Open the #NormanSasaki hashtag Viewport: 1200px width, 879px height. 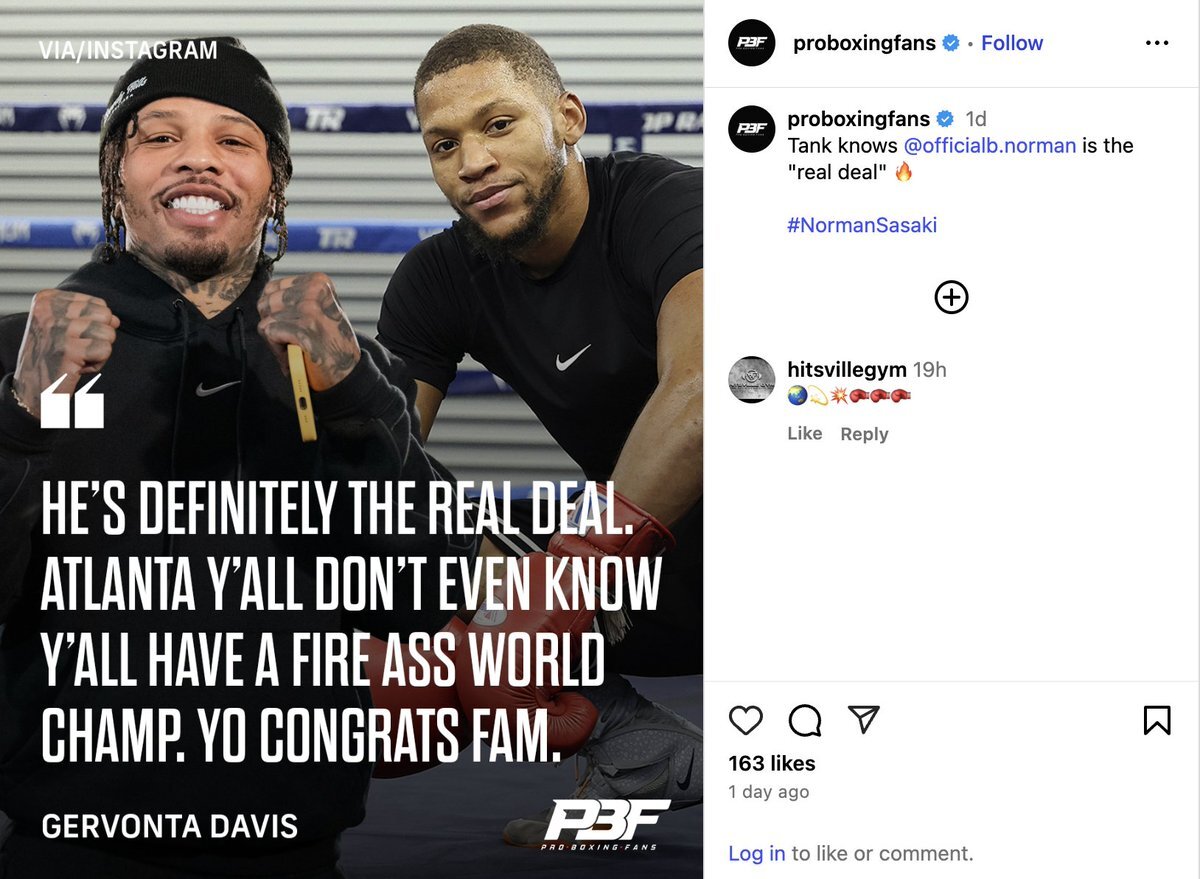(862, 225)
